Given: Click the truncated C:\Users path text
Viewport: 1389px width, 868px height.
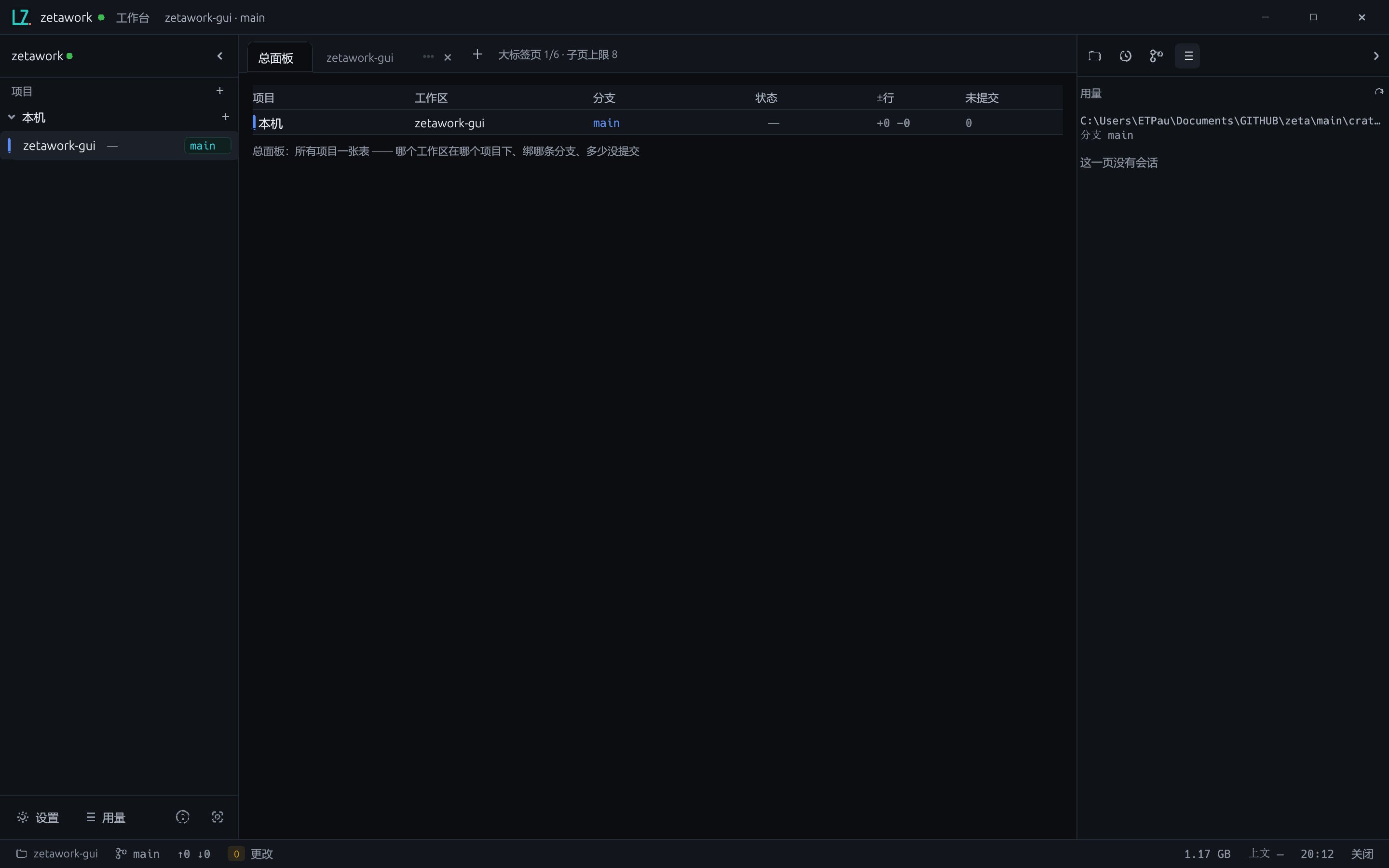Looking at the screenshot, I should click(1230, 121).
